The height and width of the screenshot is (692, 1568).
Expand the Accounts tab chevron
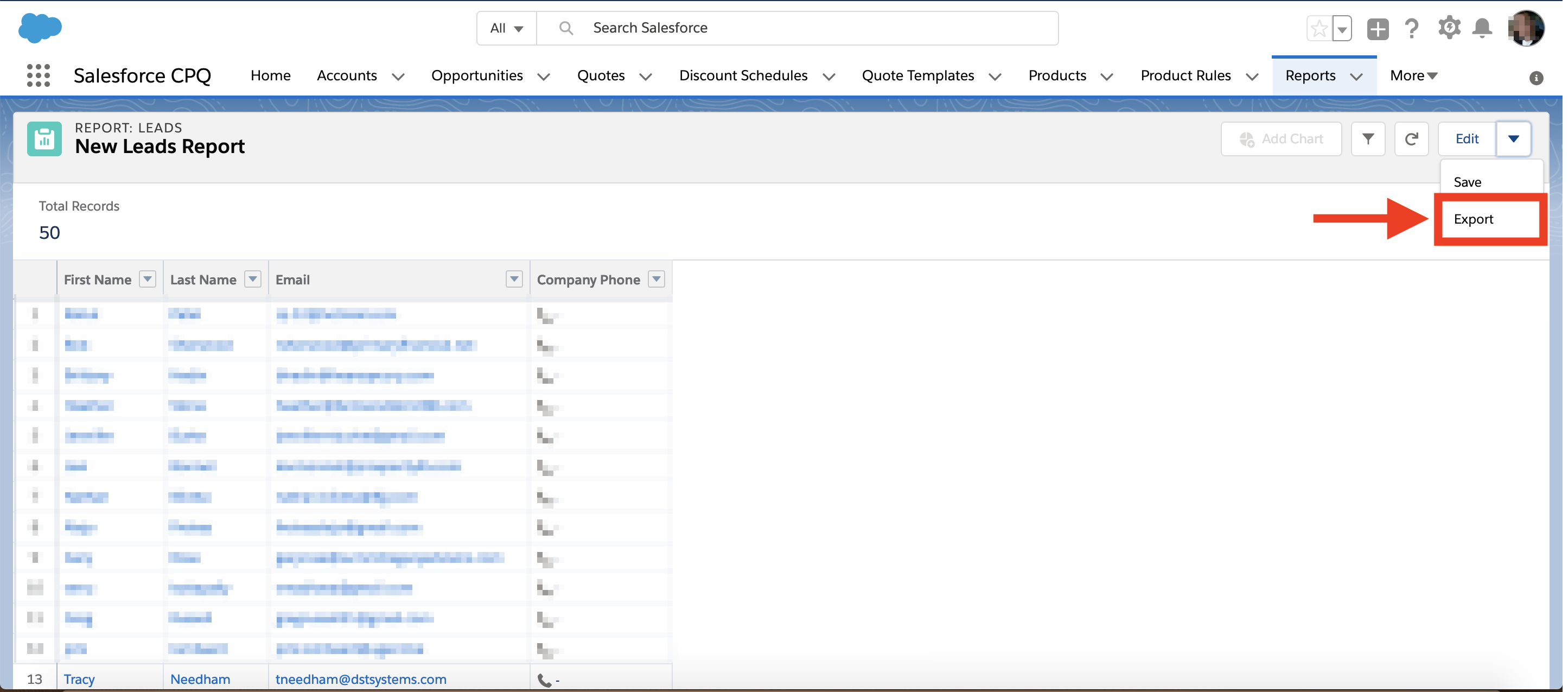pyautogui.click(x=398, y=77)
